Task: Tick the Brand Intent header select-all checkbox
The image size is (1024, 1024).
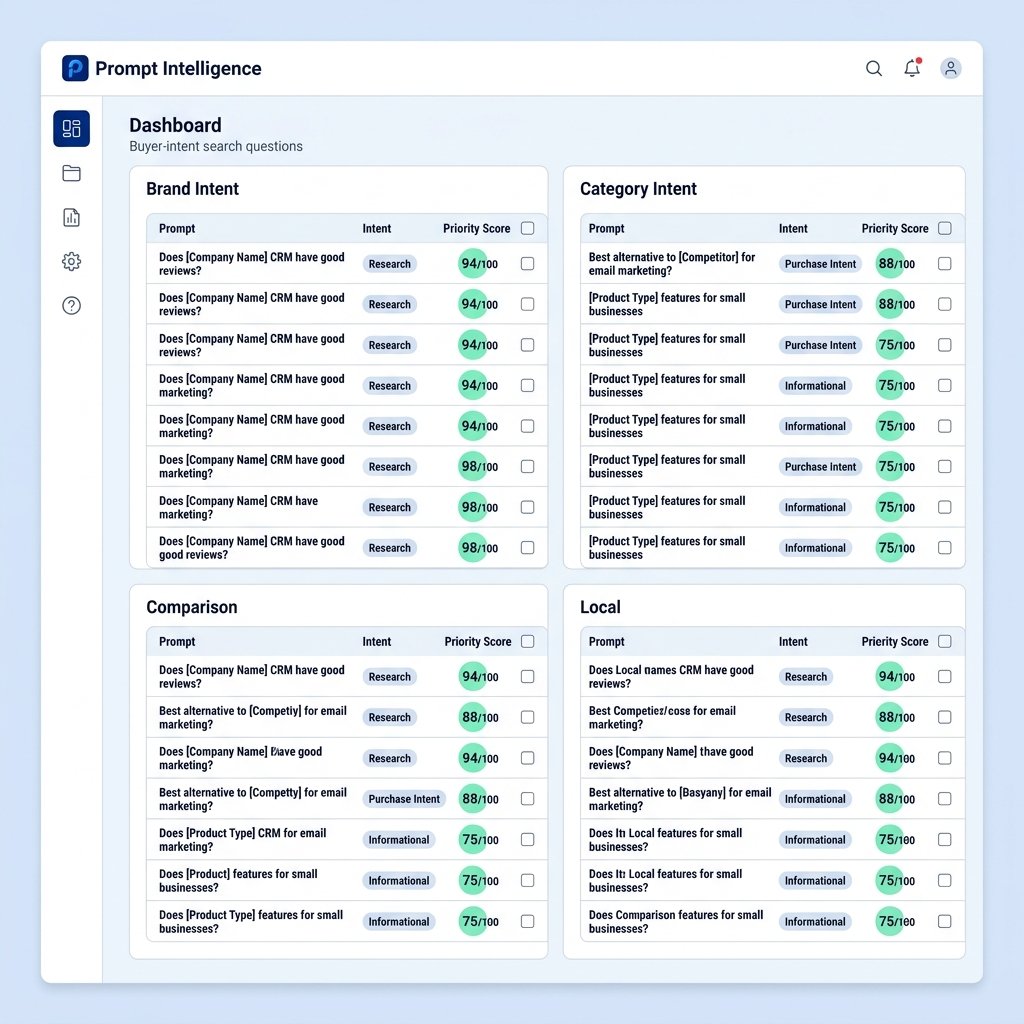Action: pyautogui.click(x=528, y=228)
